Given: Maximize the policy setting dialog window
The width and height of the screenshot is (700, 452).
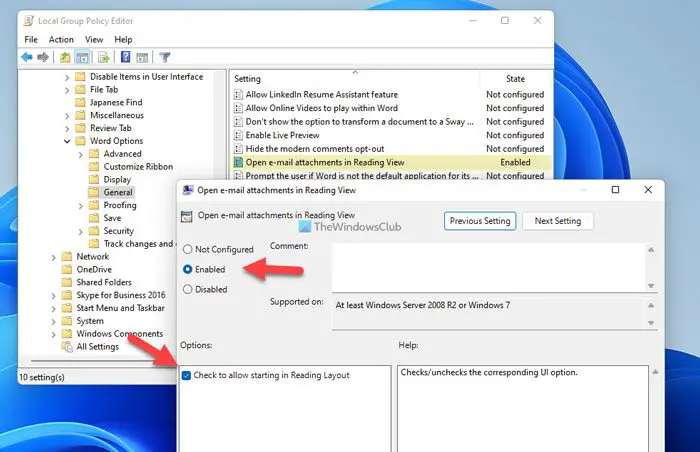Looking at the screenshot, I should [x=615, y=190].
